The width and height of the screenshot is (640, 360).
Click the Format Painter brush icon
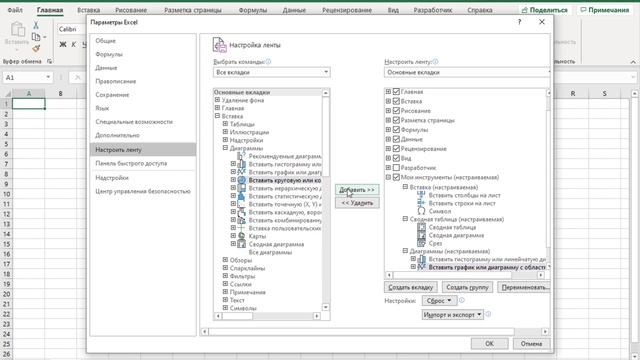pyautogui.click(x=36, y=48)
